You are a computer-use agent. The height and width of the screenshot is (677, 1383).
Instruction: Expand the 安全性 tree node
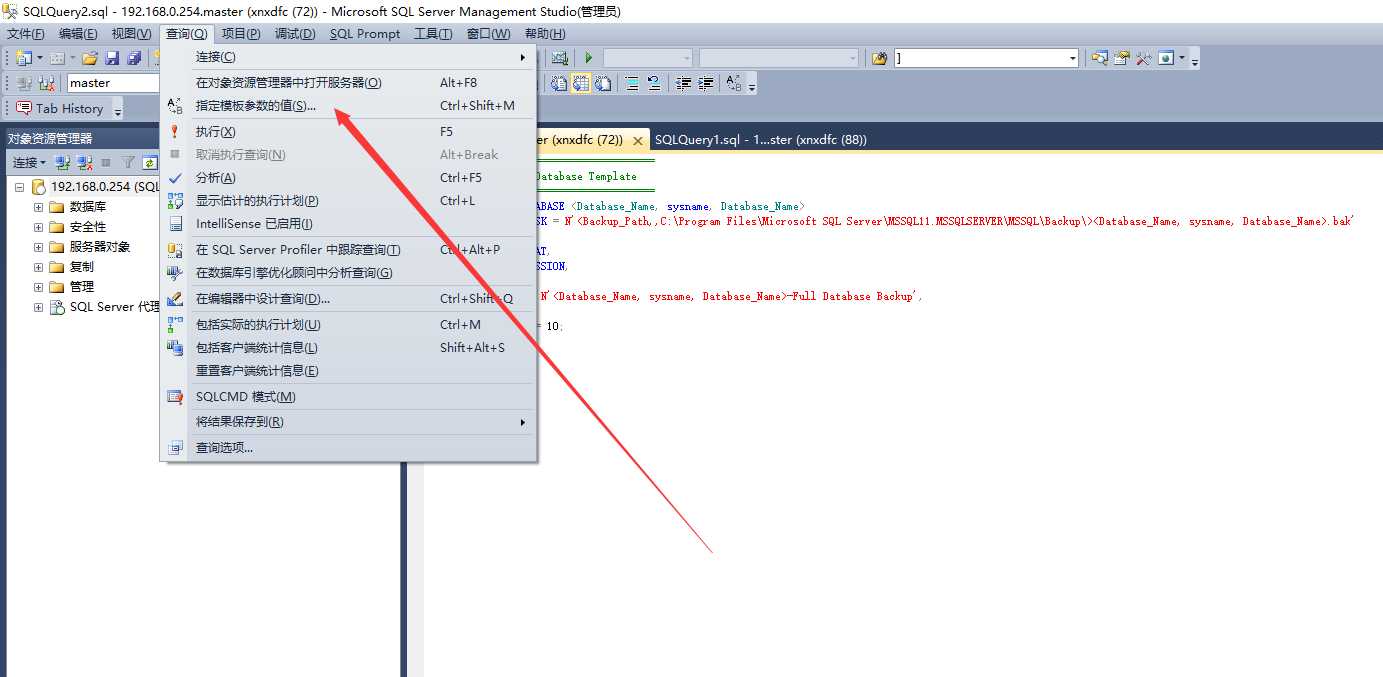[39, 227]
